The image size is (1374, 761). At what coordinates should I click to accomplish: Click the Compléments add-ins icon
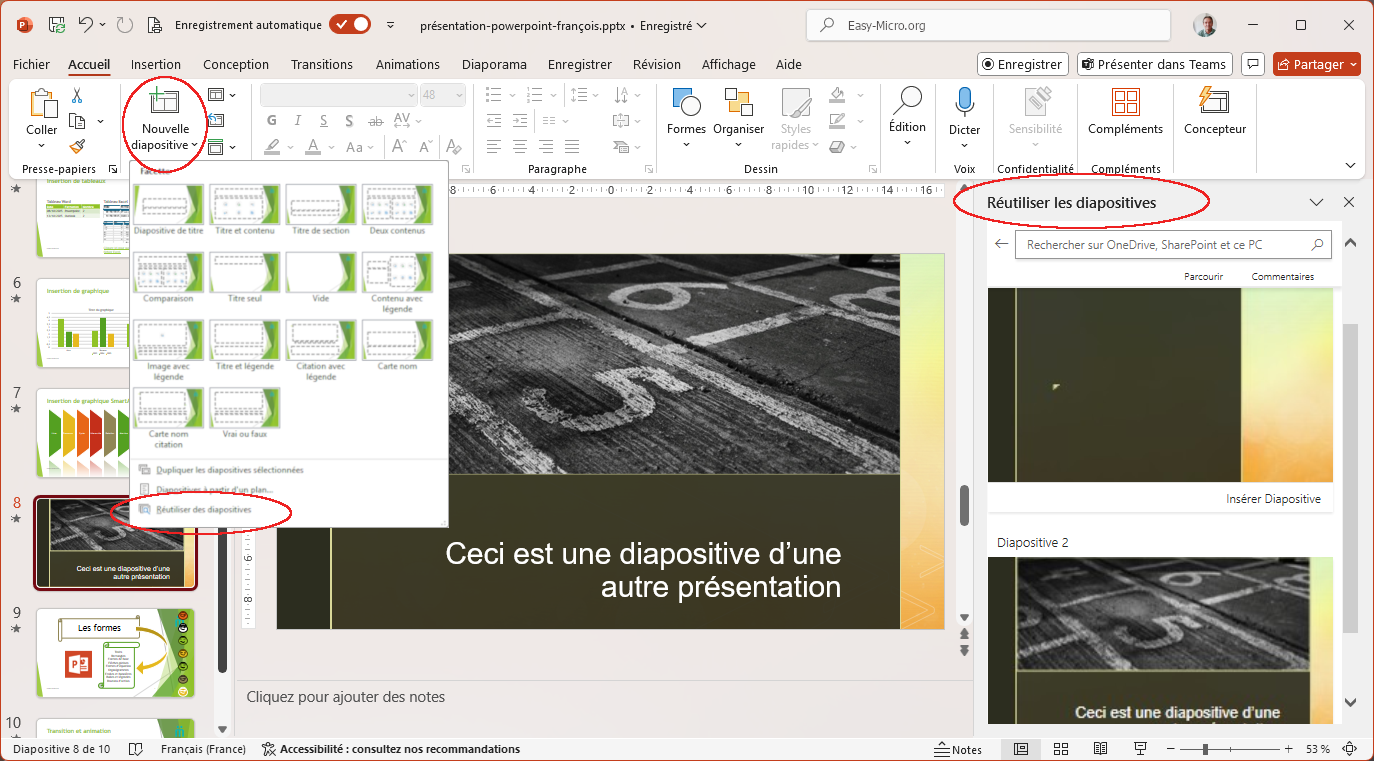1125,103
